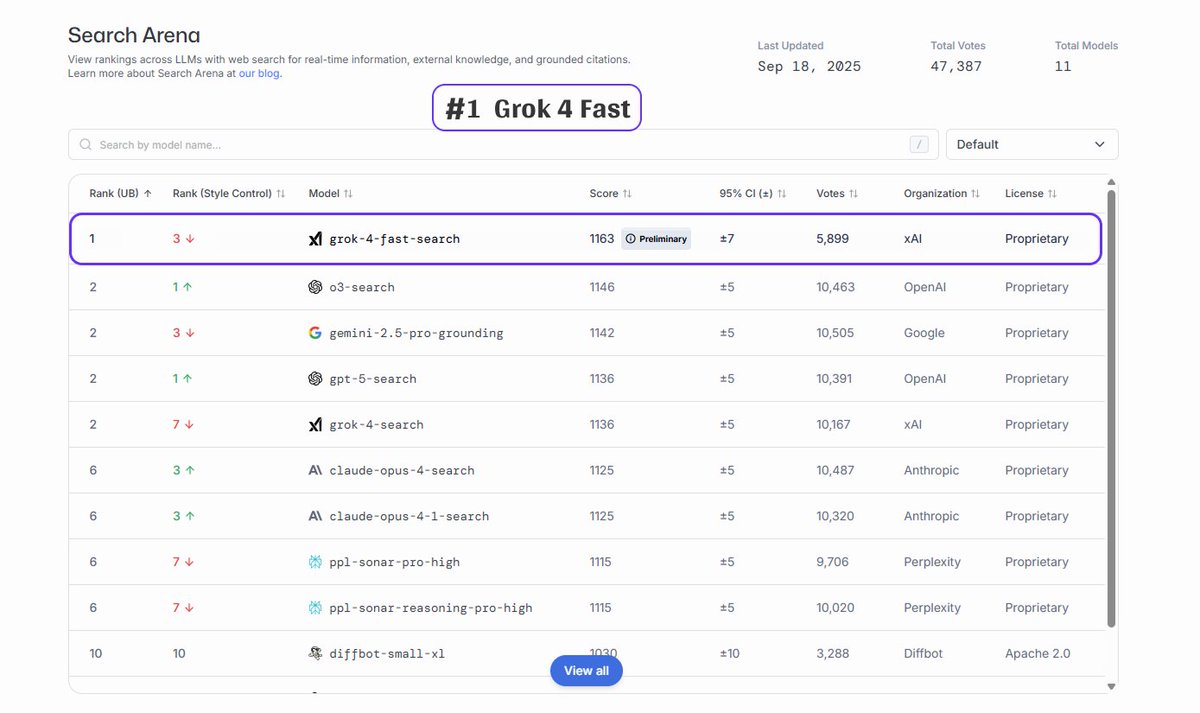Click the table scrollbar up arrow
1200x713 pixels.
(1111, 182)
